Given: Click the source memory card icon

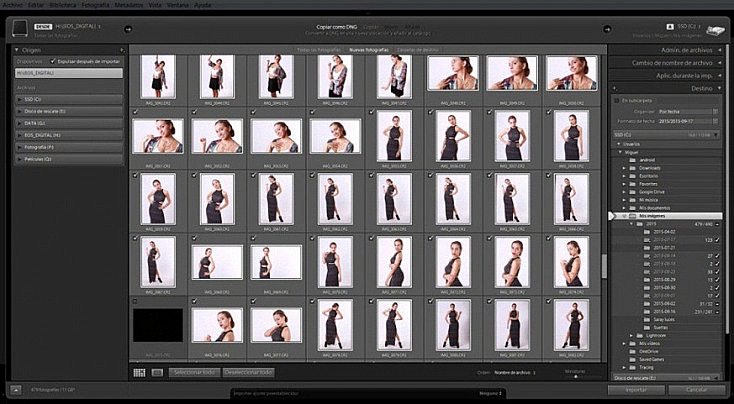Looking at the screenshot, I should pyautogui.click(x=21, y=28).
